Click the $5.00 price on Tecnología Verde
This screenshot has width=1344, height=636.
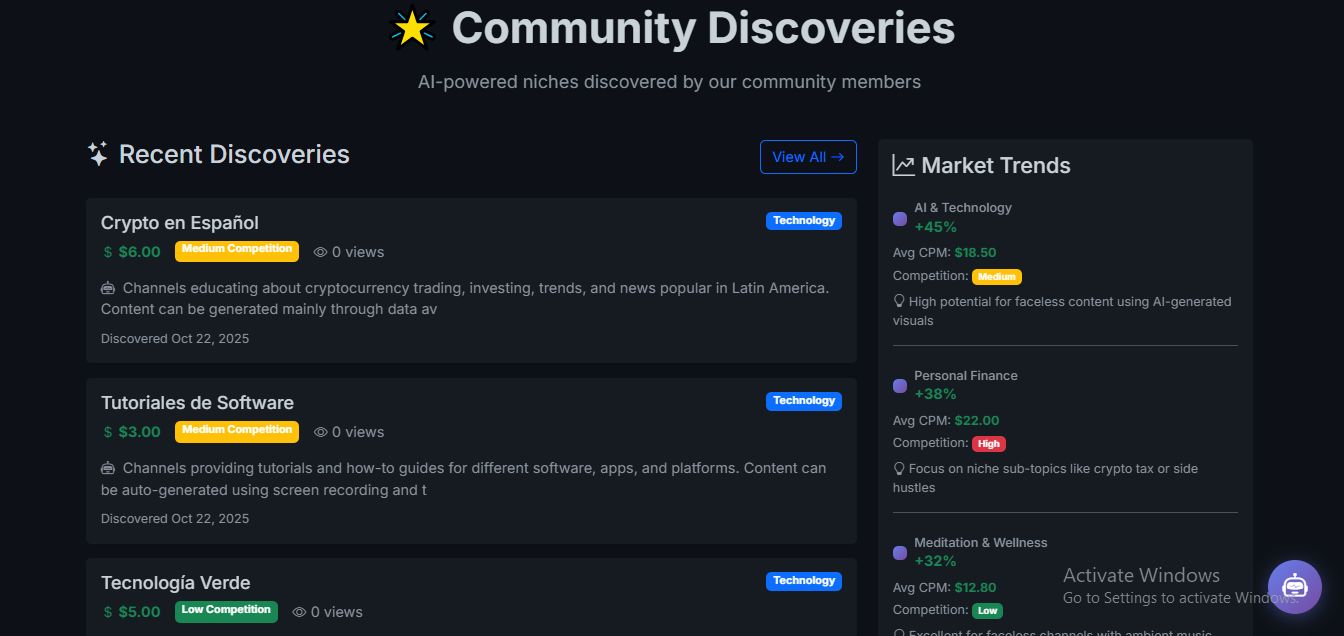139,612
